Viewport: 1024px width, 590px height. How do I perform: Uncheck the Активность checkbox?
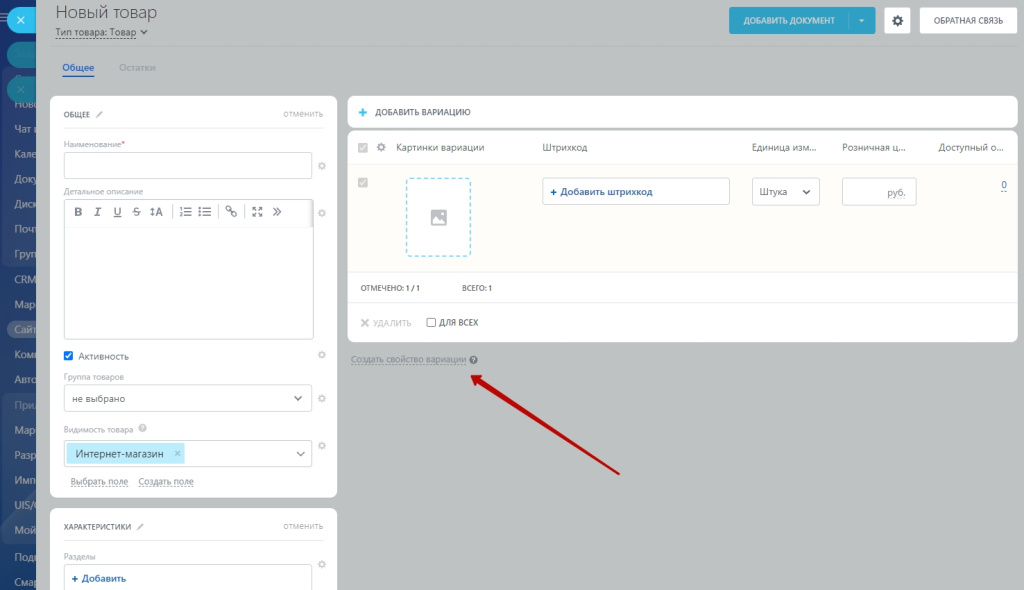(69, 356)
